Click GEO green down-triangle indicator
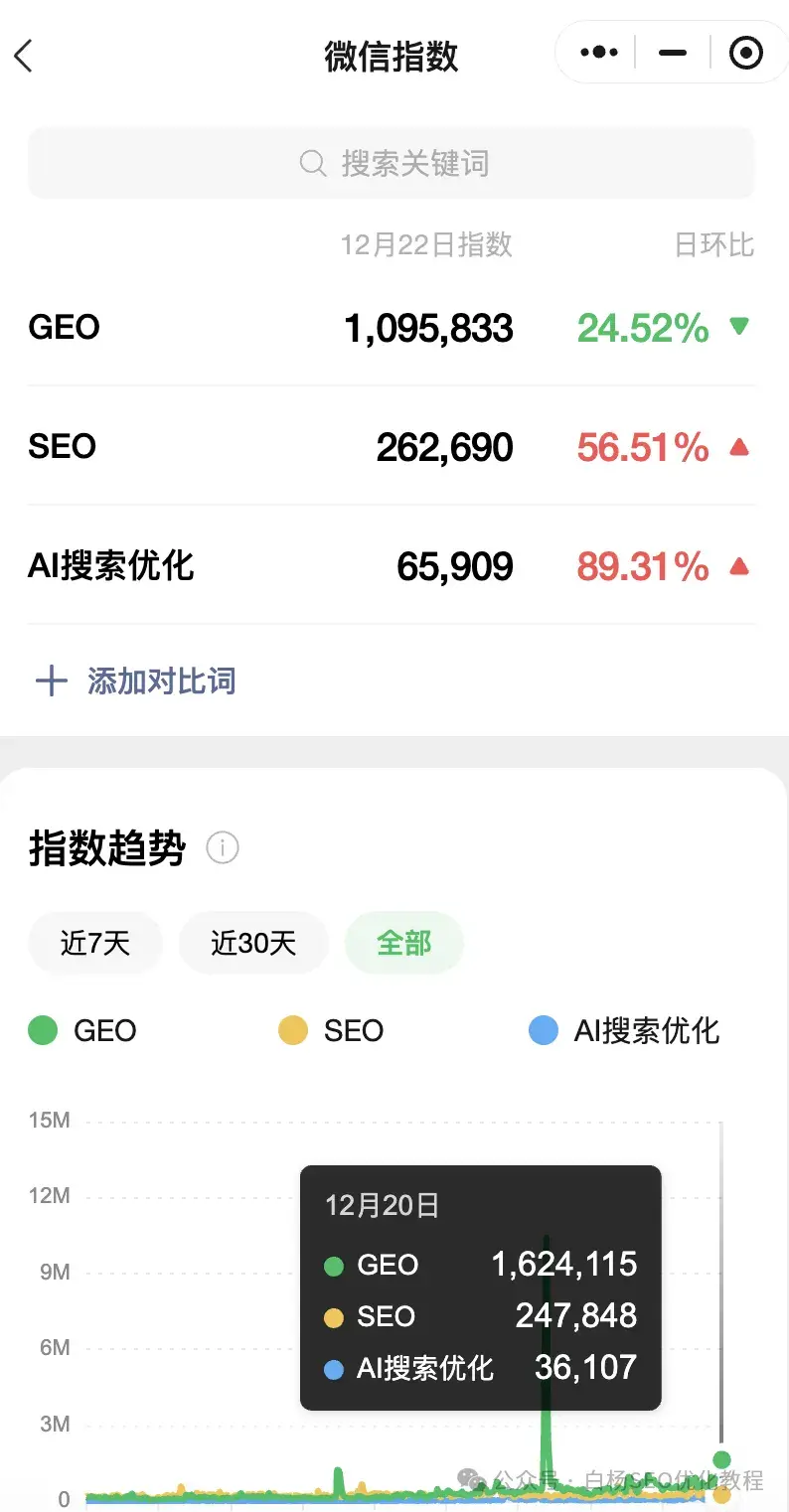The width and height of the screenshot is (789, 1512). coord(738,327)
